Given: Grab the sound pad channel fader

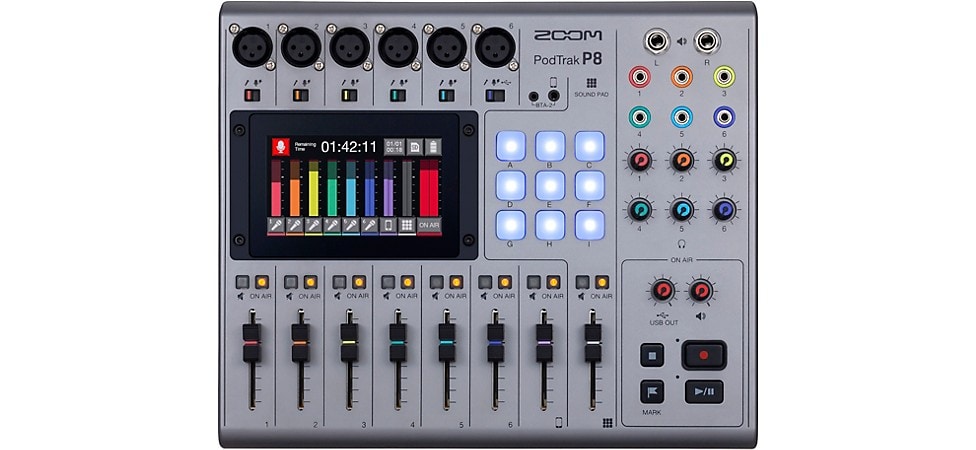Looking at the screenshot, I should pos(593,343).
